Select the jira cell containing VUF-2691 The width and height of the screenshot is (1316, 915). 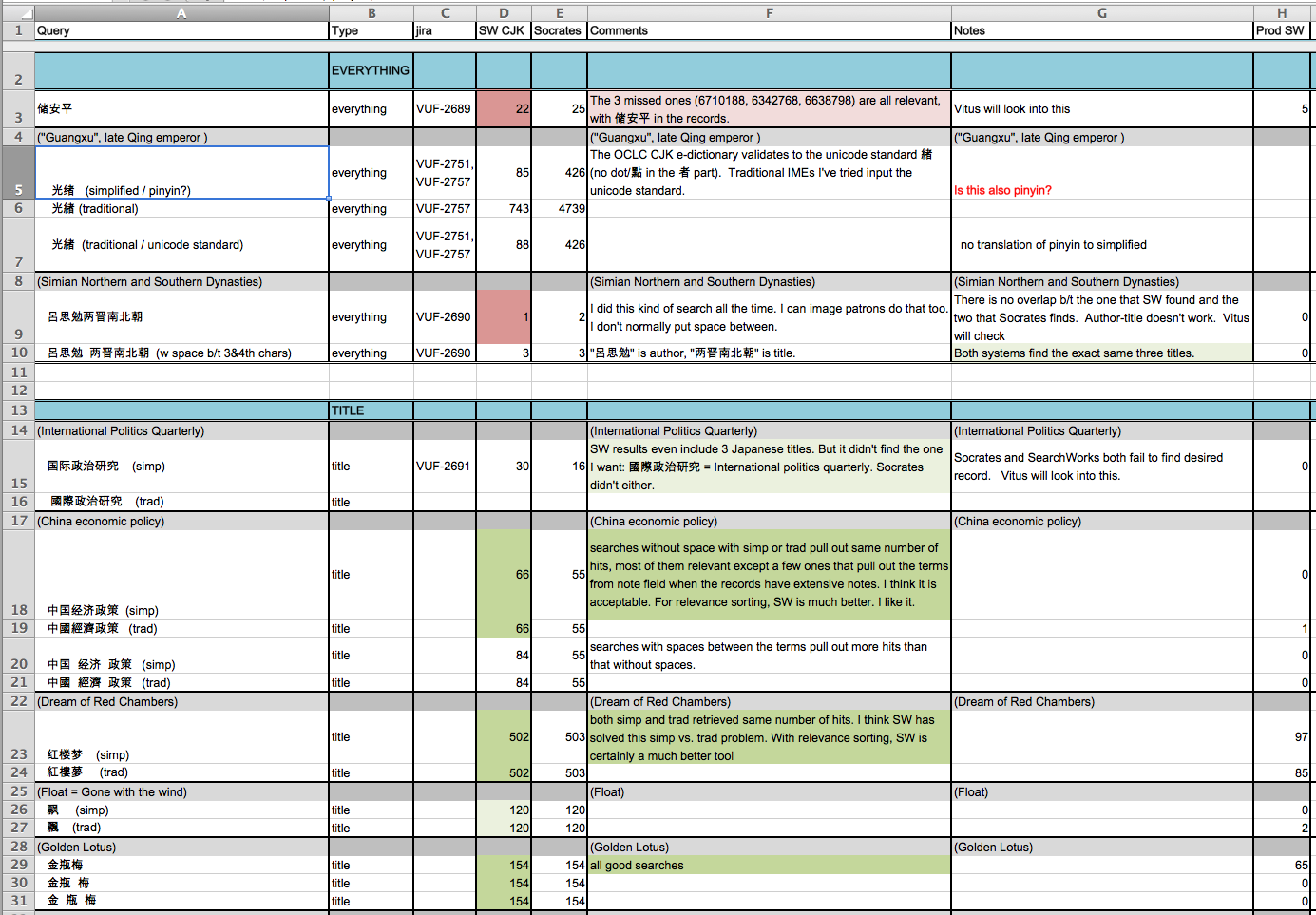coord(444,466)
